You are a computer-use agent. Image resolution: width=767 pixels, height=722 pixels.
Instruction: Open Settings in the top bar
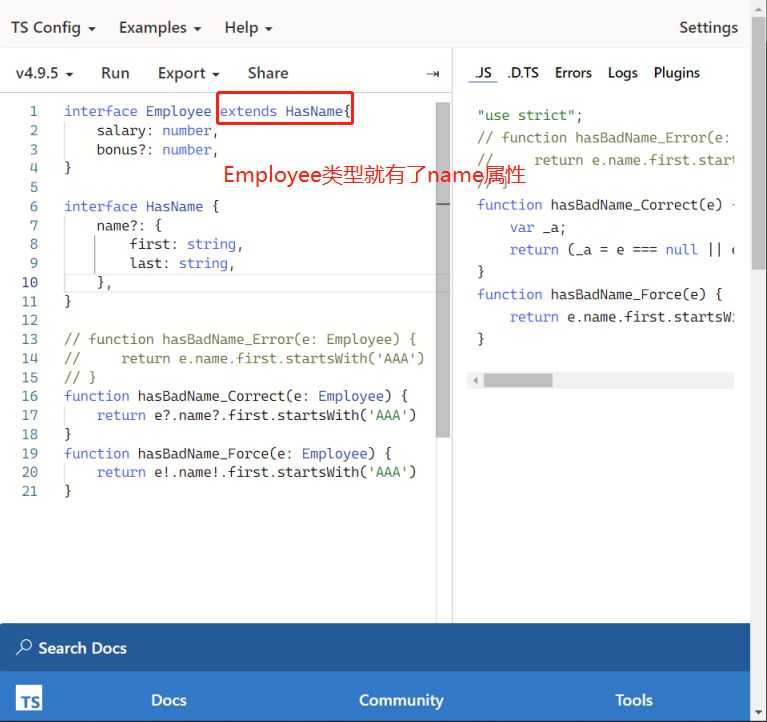(708, 28)
